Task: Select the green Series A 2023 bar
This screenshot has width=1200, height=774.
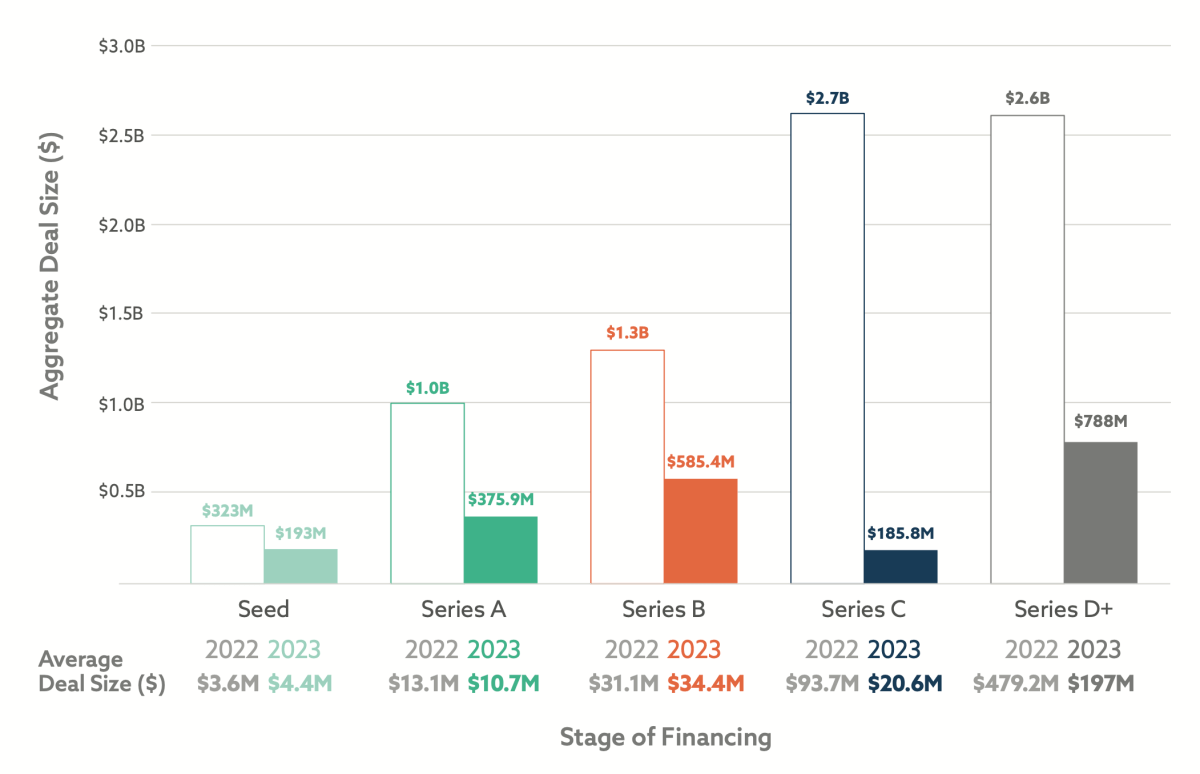Action: [501, 550]
